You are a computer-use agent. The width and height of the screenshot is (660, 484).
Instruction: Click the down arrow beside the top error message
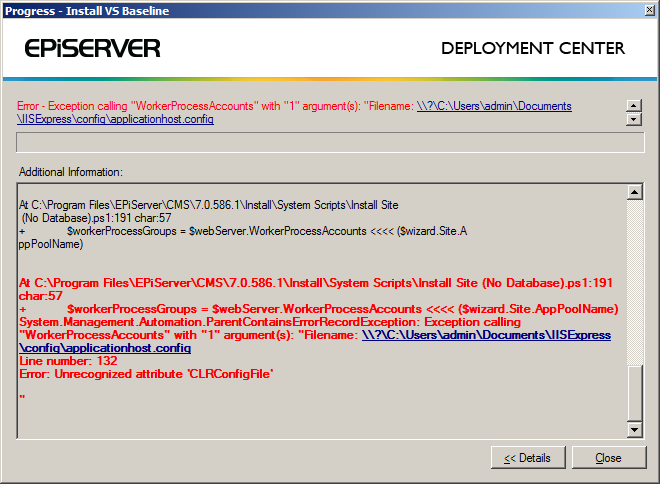coord(632,120)
